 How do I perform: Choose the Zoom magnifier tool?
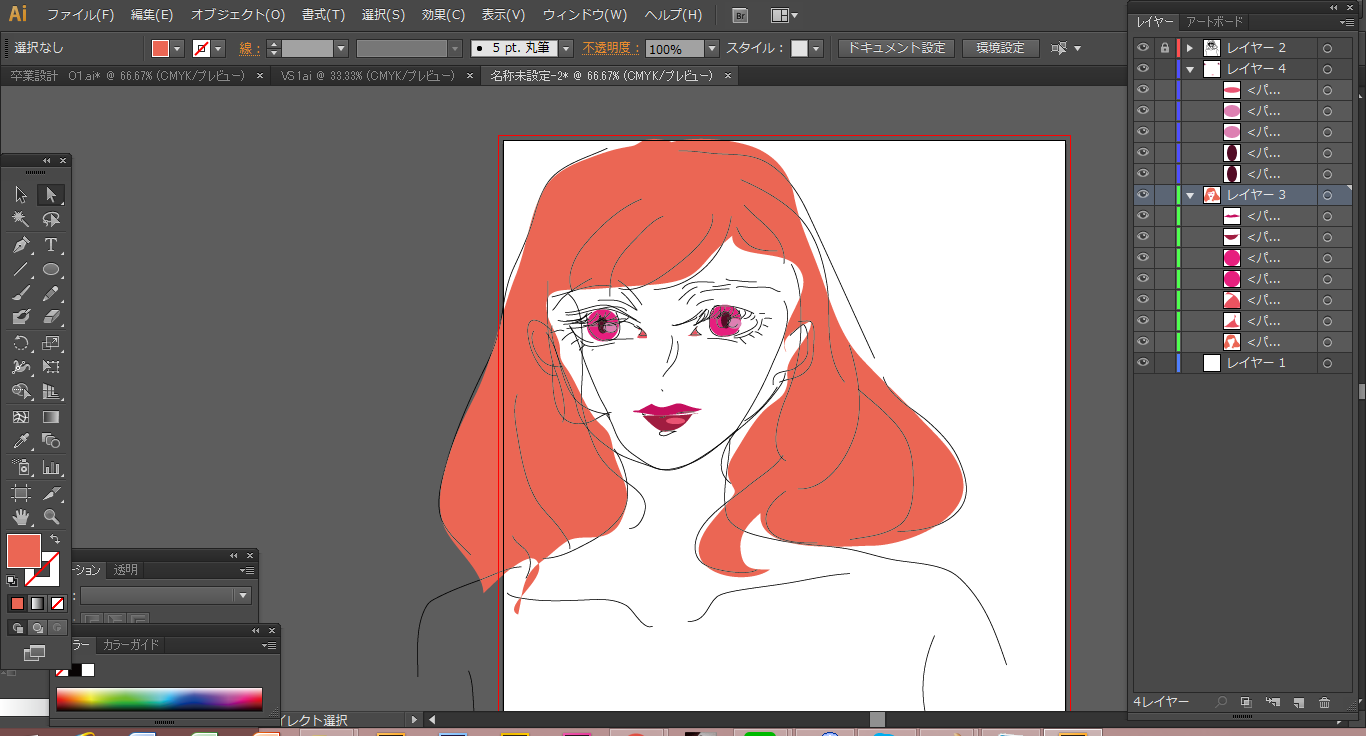[x=51, y=517]
